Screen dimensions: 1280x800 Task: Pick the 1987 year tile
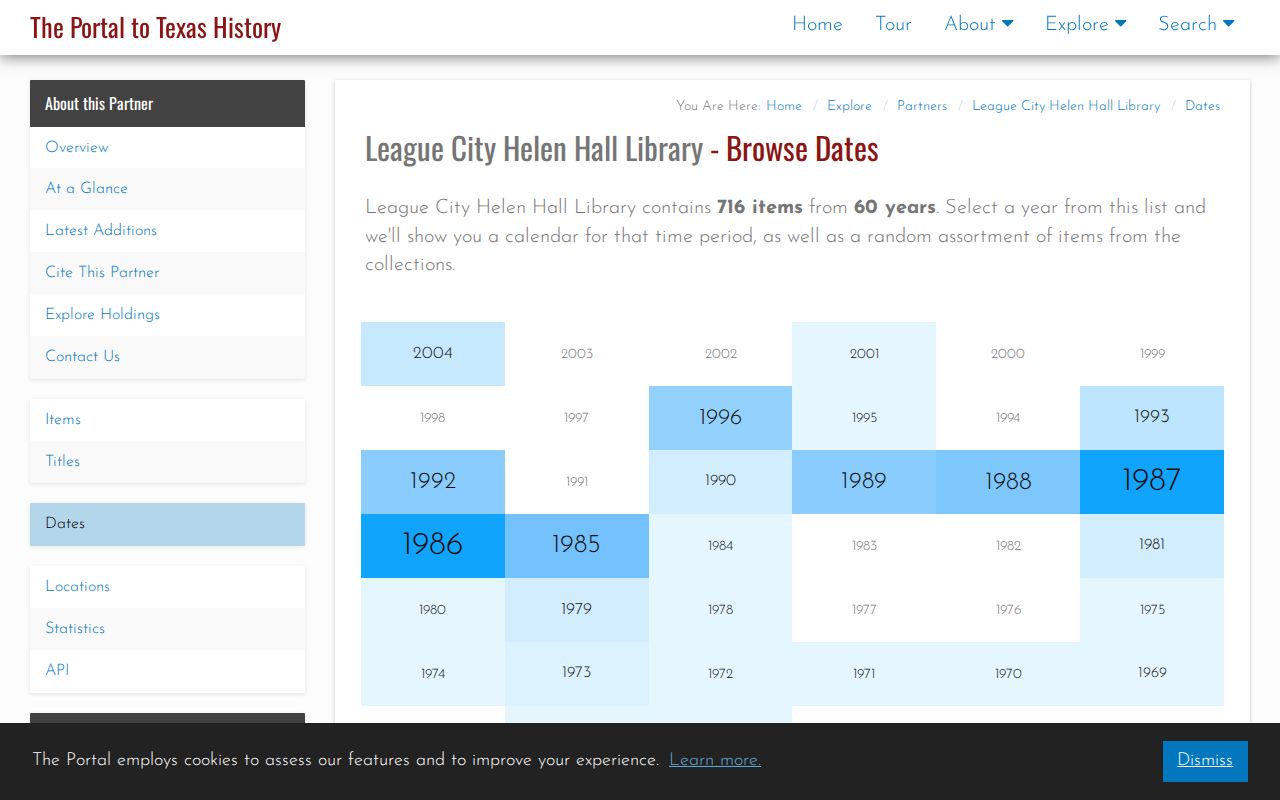[x=1152, y=482]
